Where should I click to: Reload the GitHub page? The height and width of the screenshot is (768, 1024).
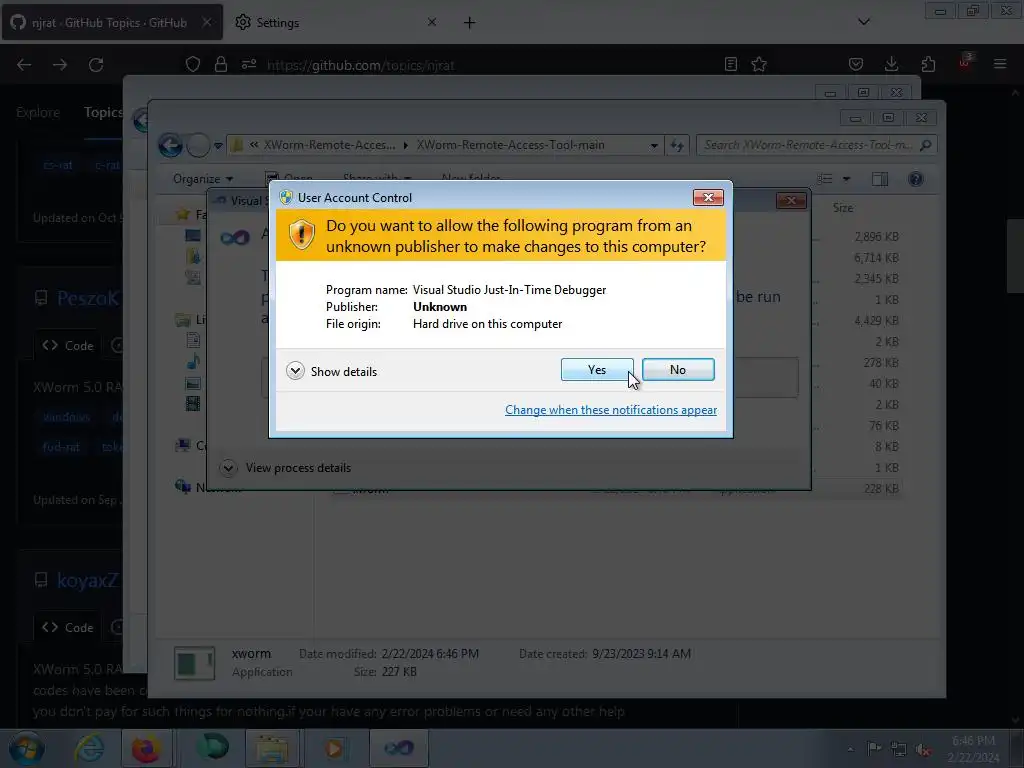coord(96,65)
